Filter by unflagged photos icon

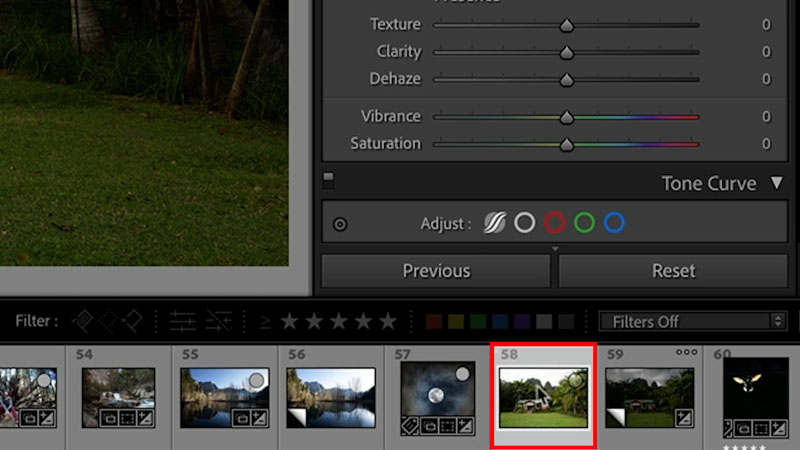tap(108, 321)
